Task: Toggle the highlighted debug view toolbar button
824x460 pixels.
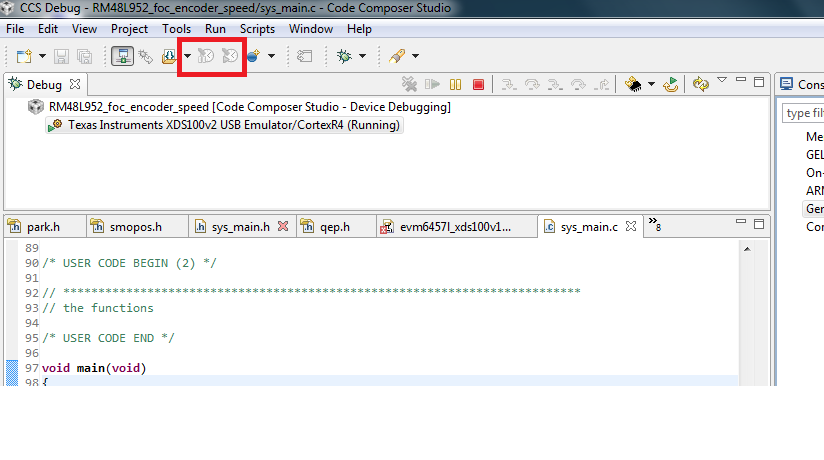Action: [122, 56]
